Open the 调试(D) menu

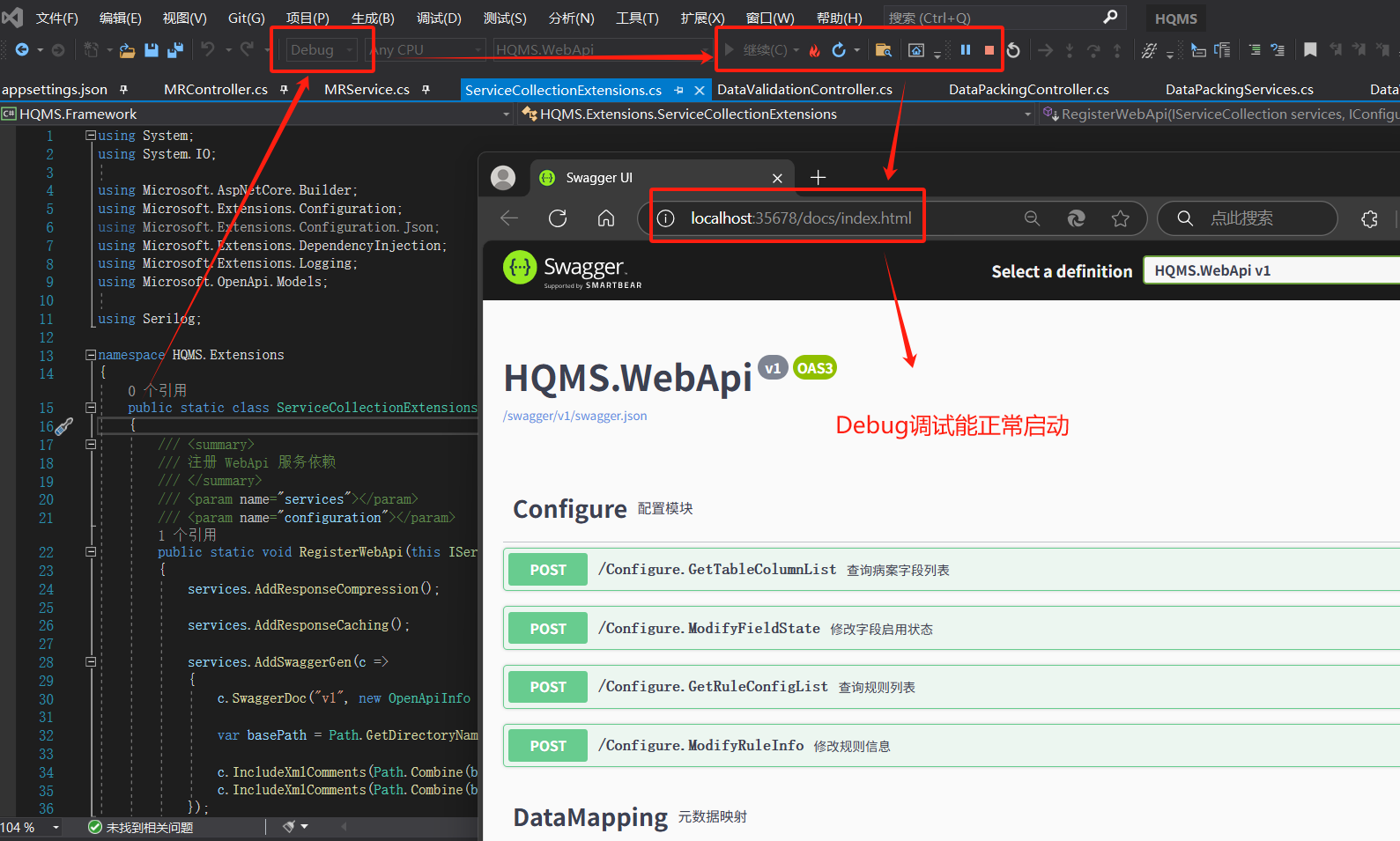[x=439, y=18]
